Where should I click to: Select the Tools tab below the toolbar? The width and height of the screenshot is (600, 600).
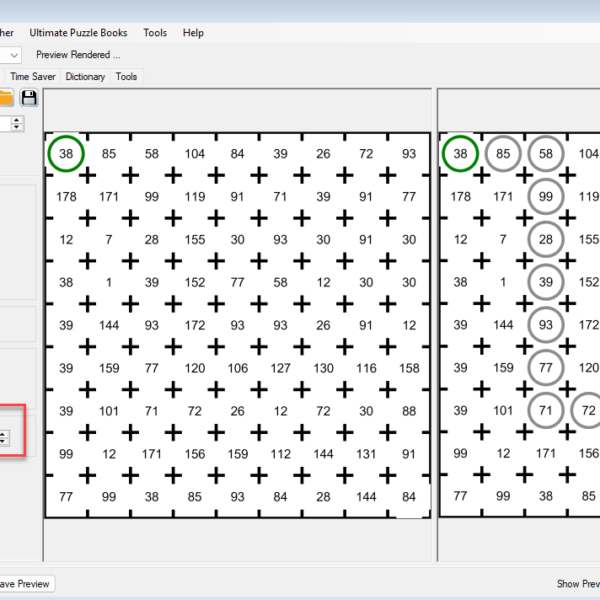click(126, 76)
